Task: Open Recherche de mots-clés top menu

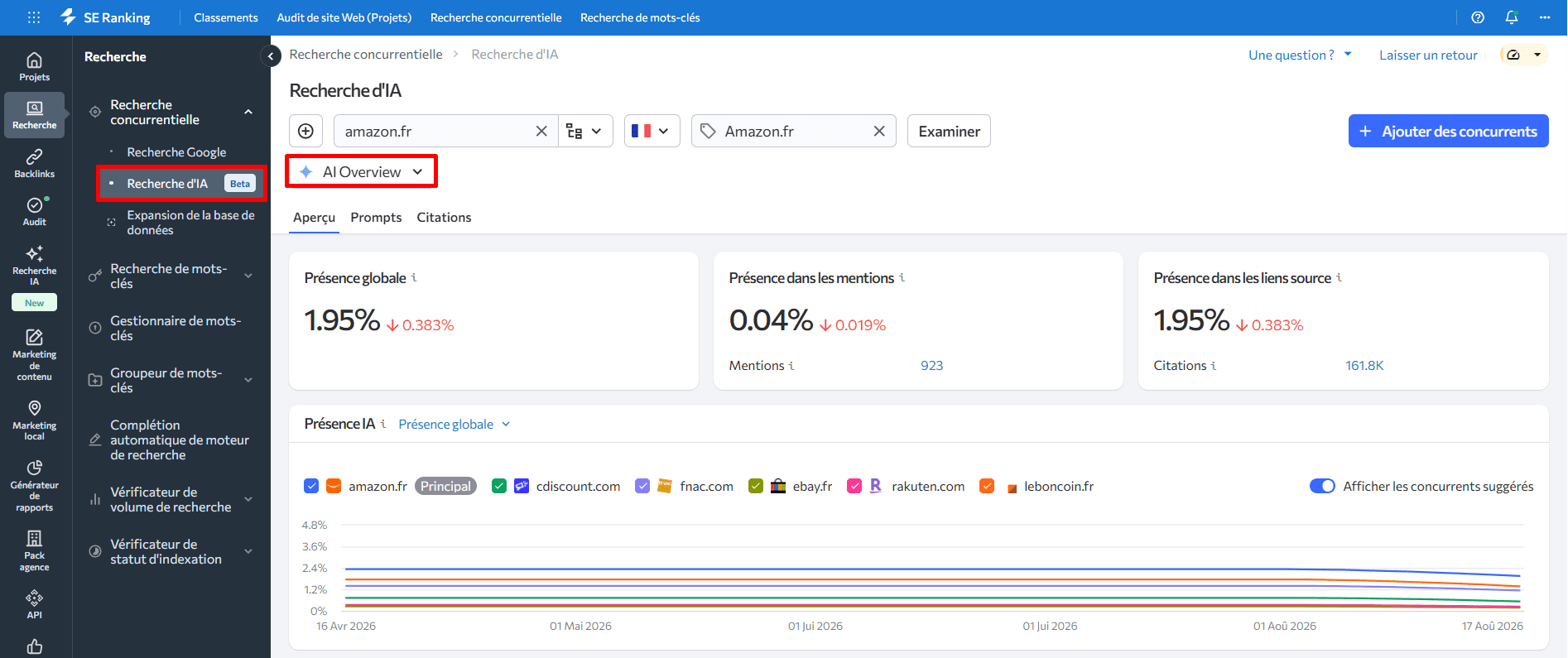Action: click(640, 17)
